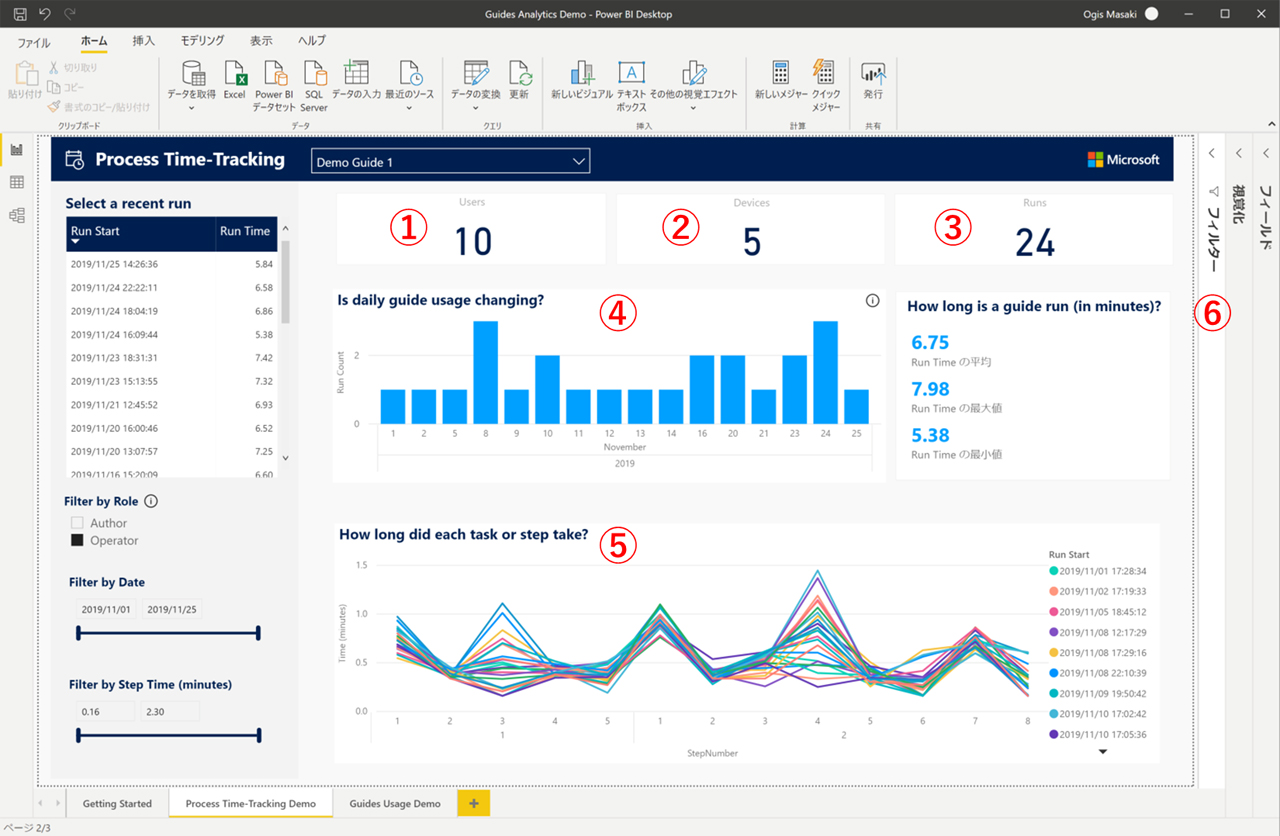This screenshot has height=836, width=1280.
Task: Check the Author role checkbox
Action: tap(77, 523)
